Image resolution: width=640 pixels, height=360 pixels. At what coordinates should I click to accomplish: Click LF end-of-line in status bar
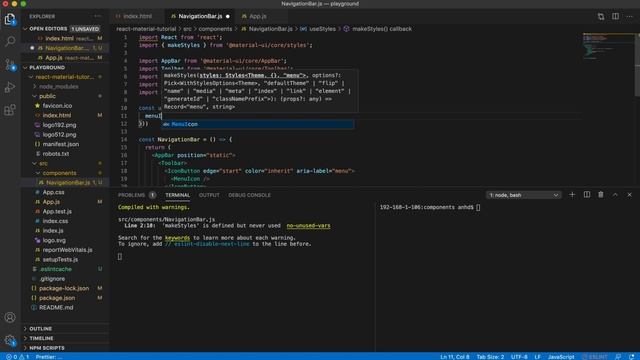pos(538,357)
